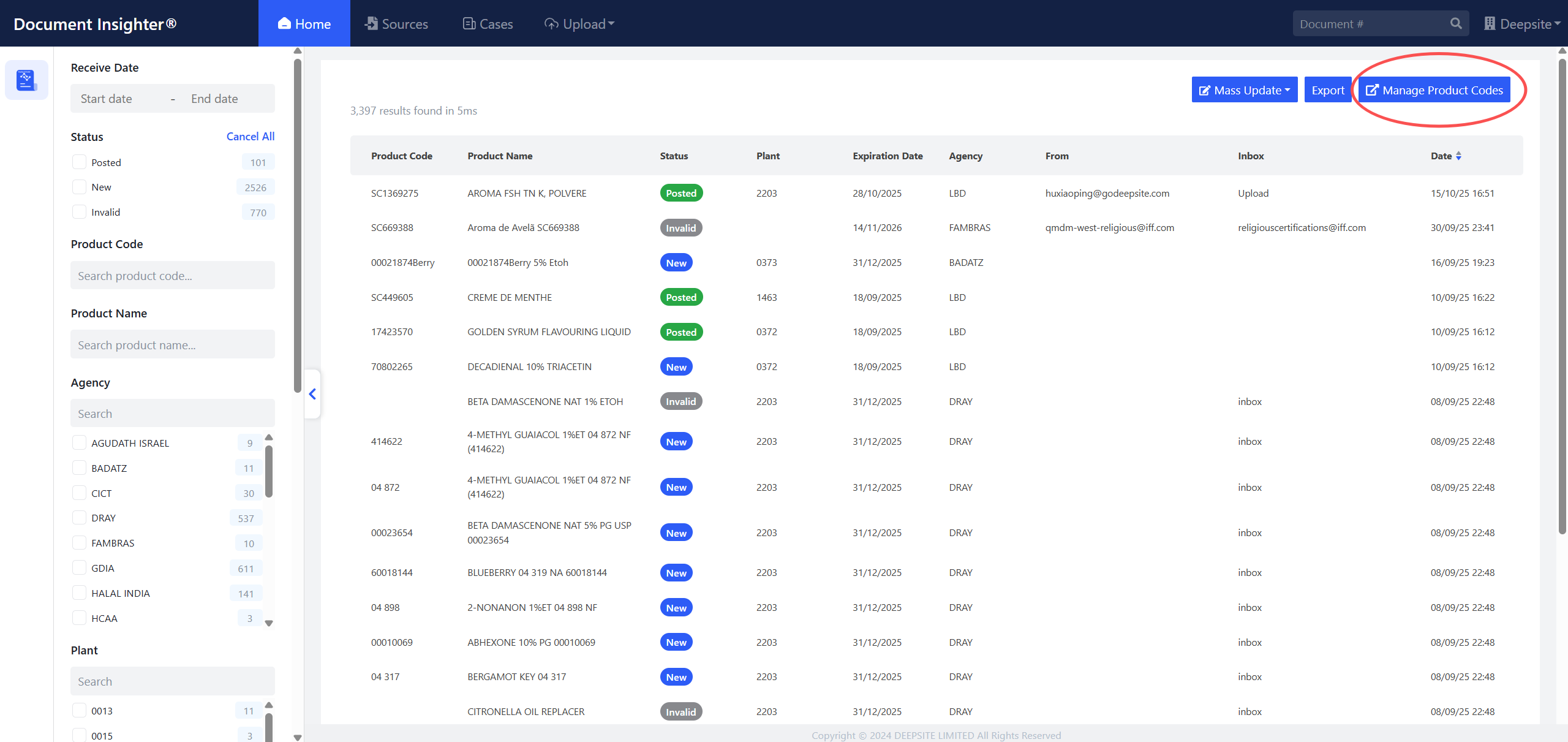Viewport: 1568px width, 742px height.
Task: Collapse the filter panel with left chevron
Action: pyautogui.click(x=312, y=394)
